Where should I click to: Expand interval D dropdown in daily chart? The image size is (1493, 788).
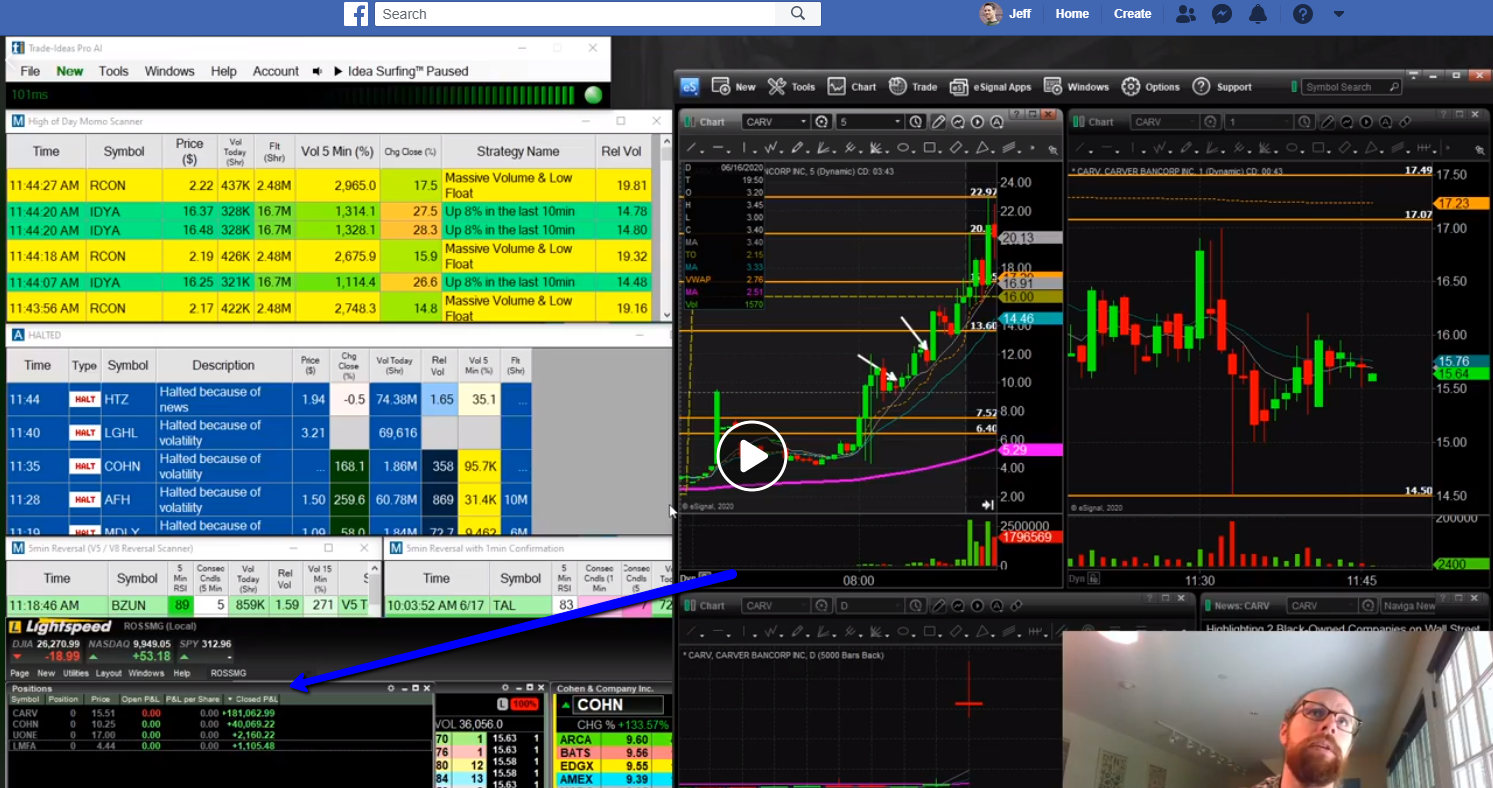[898, 606]
